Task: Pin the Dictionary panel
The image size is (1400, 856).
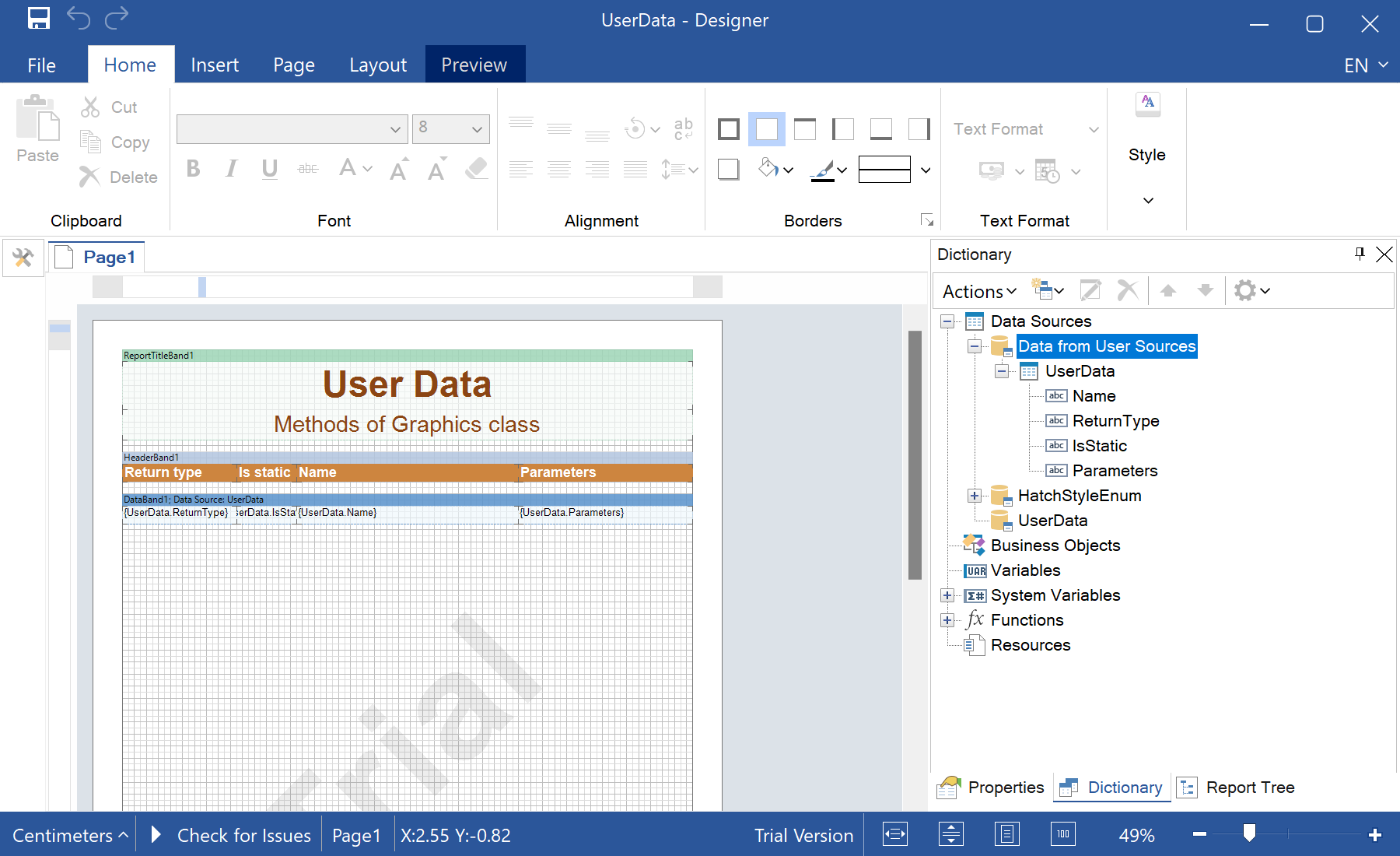Action: pyautogui.click(x=1360, y=254)
